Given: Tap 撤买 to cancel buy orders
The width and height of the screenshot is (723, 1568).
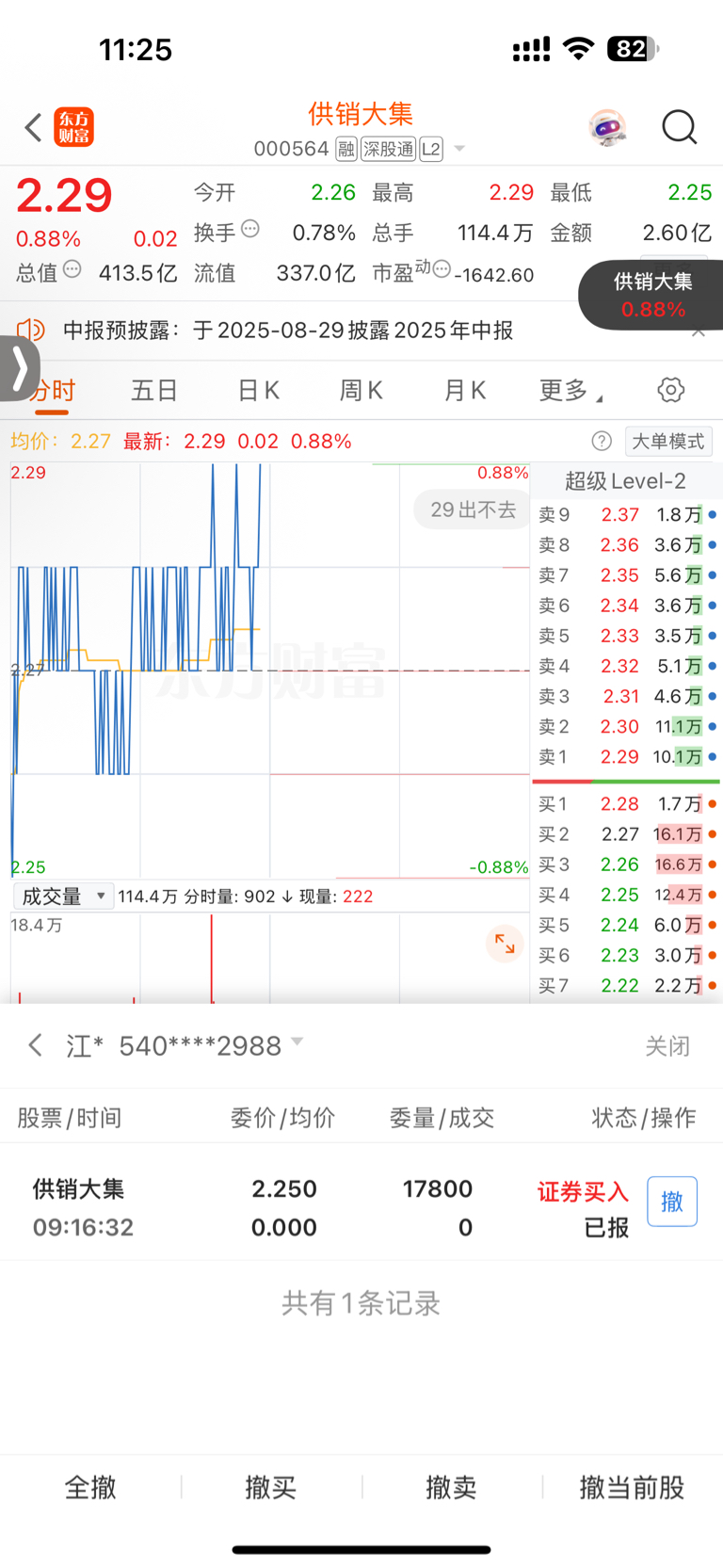Looking at the screenshot, I should point(271,1487).
